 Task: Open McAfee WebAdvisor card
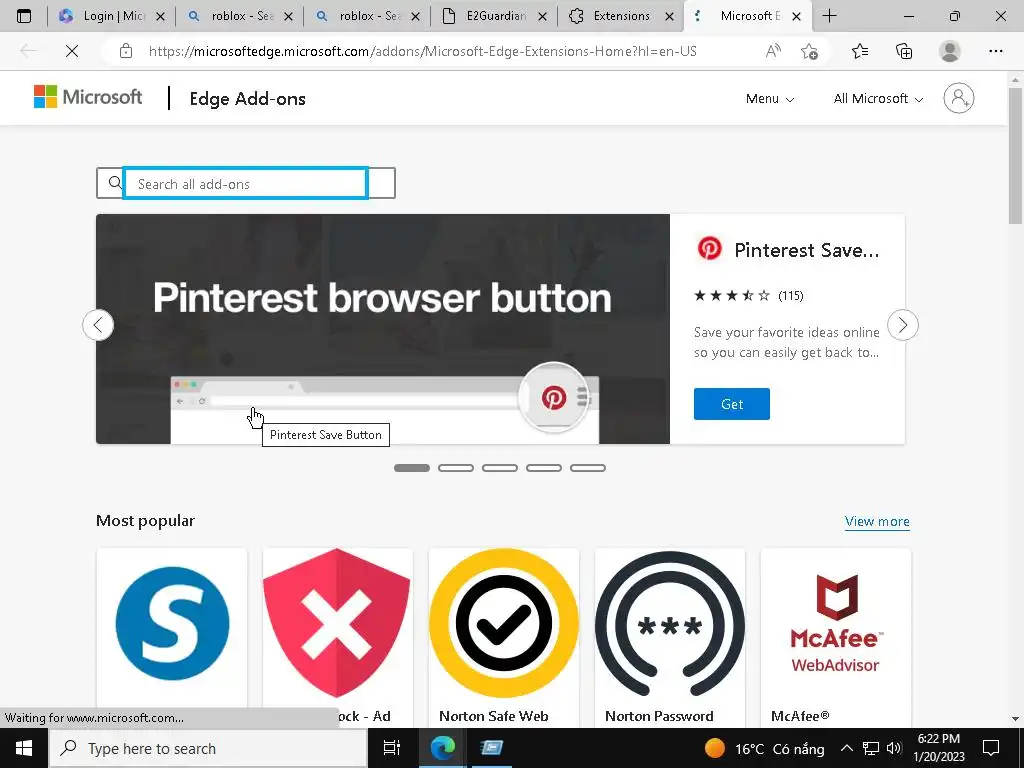click(836, 637)
